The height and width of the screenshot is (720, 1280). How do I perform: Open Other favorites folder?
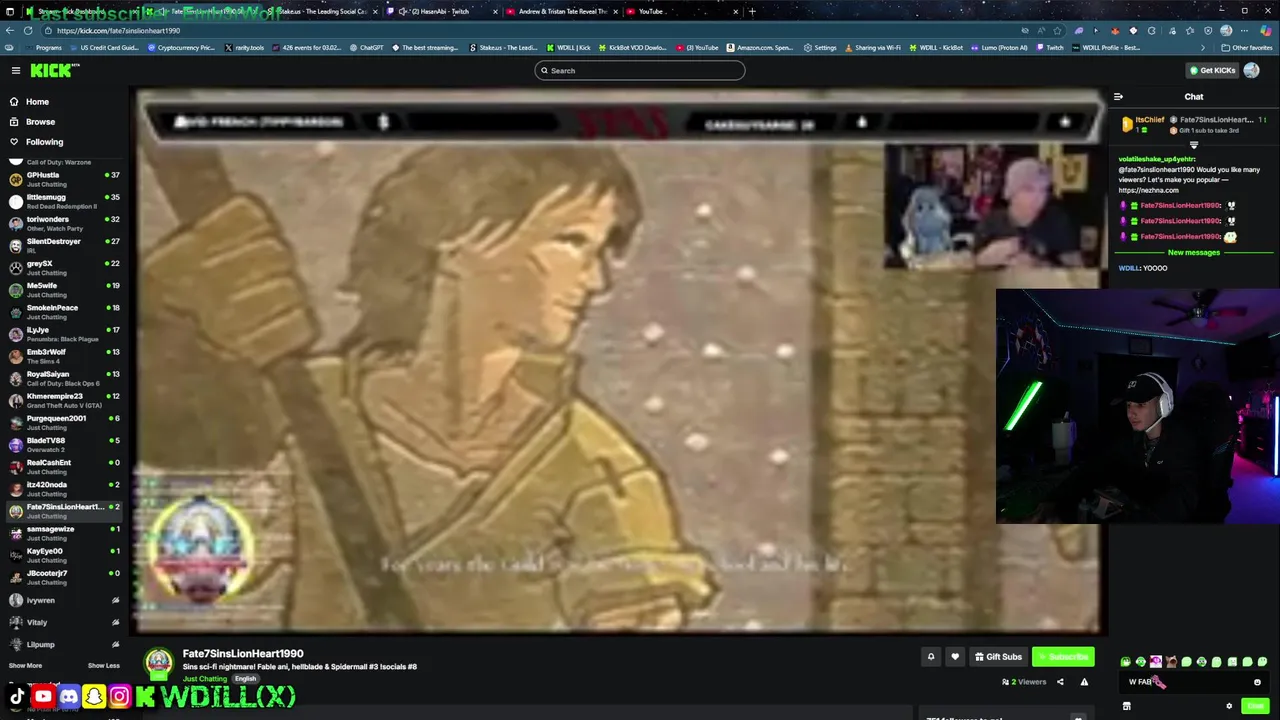click(x=1248, y=47)
